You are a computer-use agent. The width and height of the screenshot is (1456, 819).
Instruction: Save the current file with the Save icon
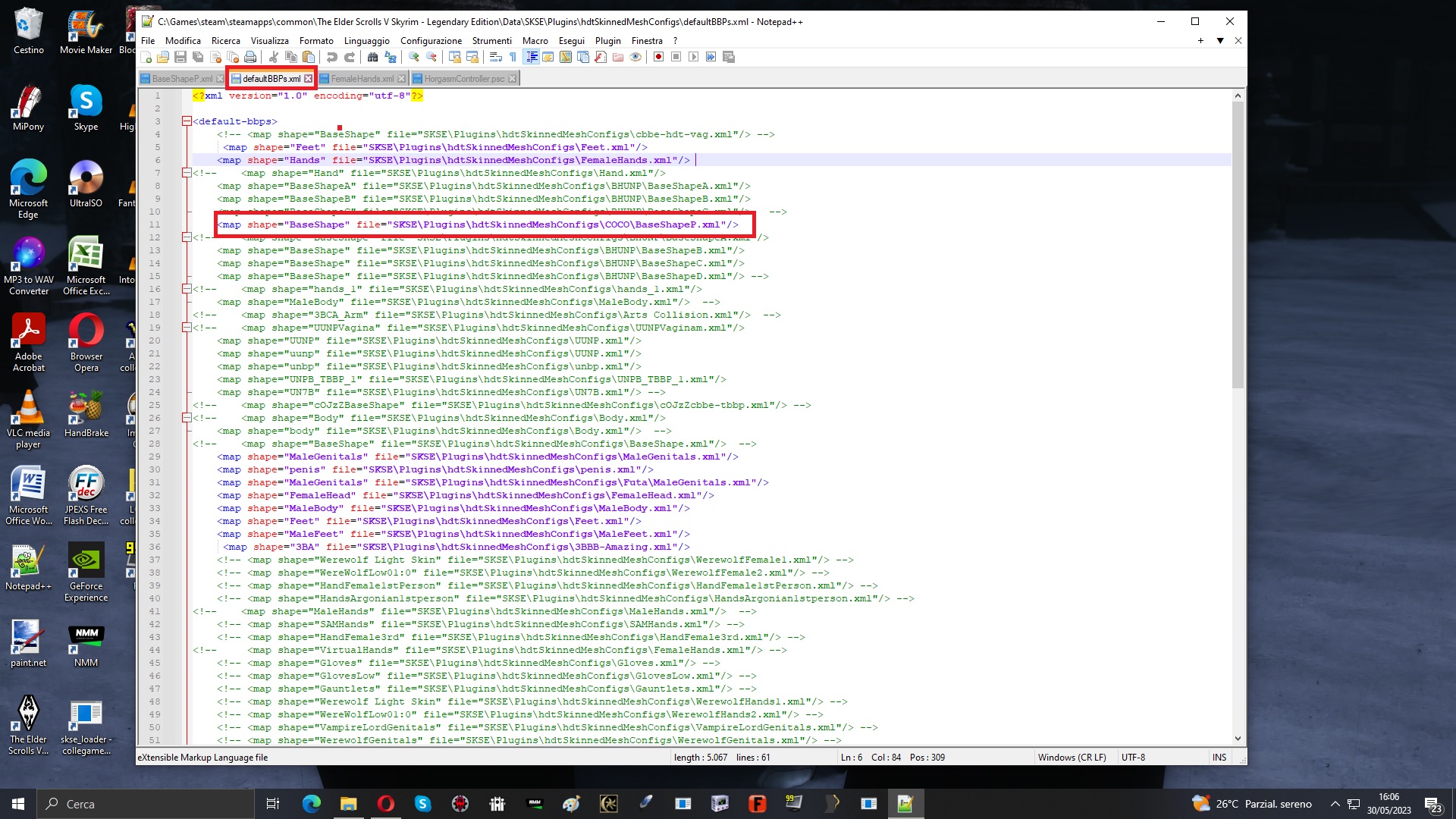tap(180, 57)
